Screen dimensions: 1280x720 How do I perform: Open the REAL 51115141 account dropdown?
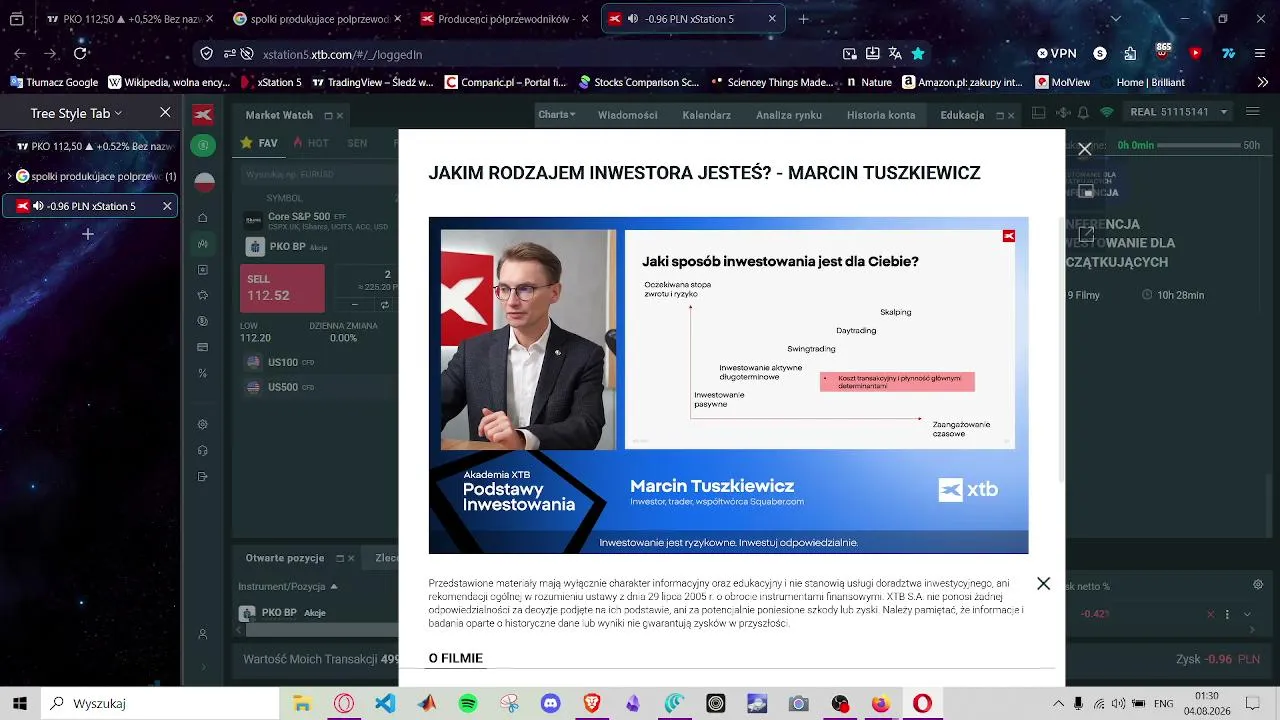click(x=1179, y=112)
